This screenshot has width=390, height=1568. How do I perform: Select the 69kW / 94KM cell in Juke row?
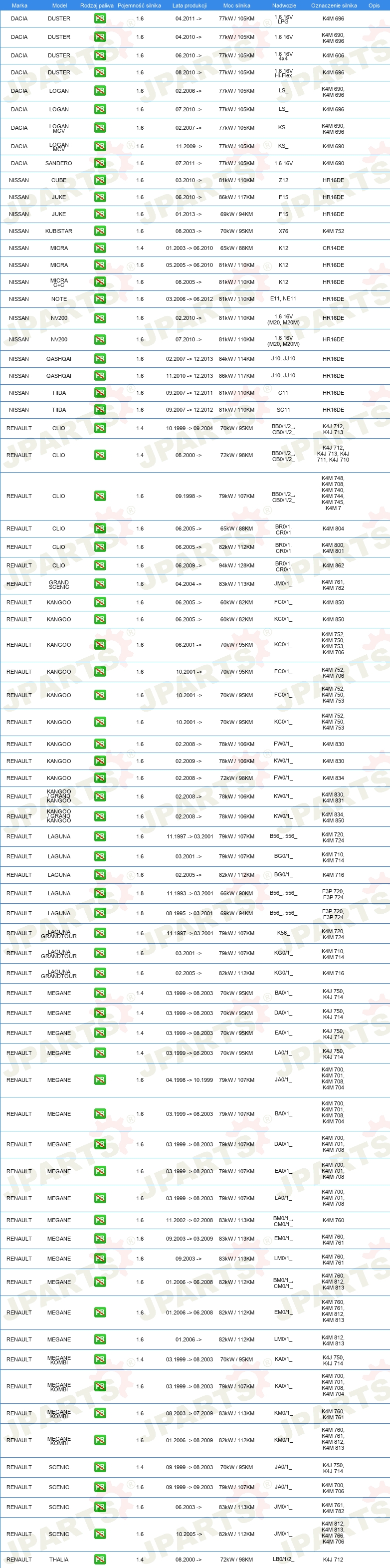(237, 214)
